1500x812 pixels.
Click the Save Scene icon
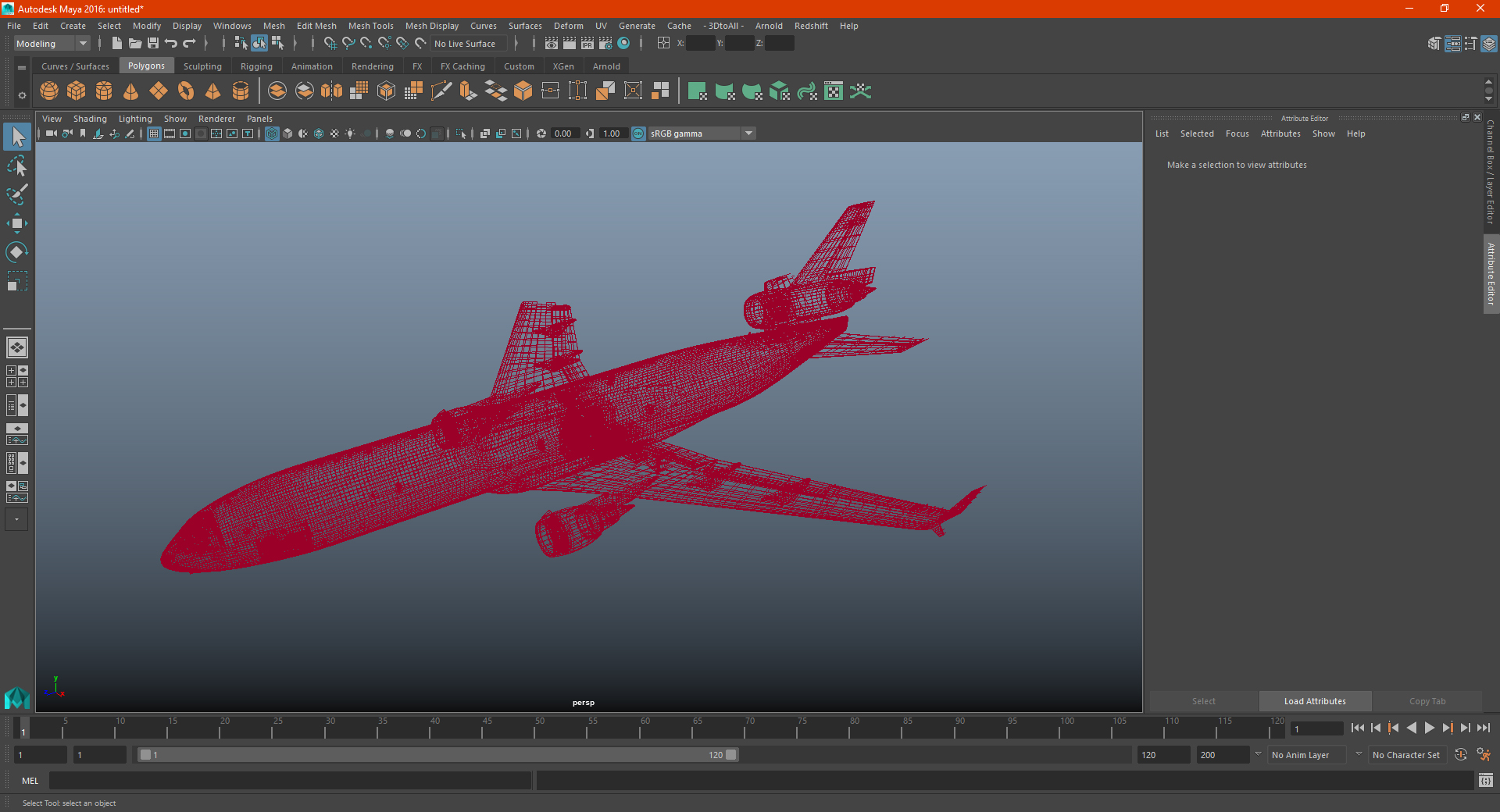153,43
